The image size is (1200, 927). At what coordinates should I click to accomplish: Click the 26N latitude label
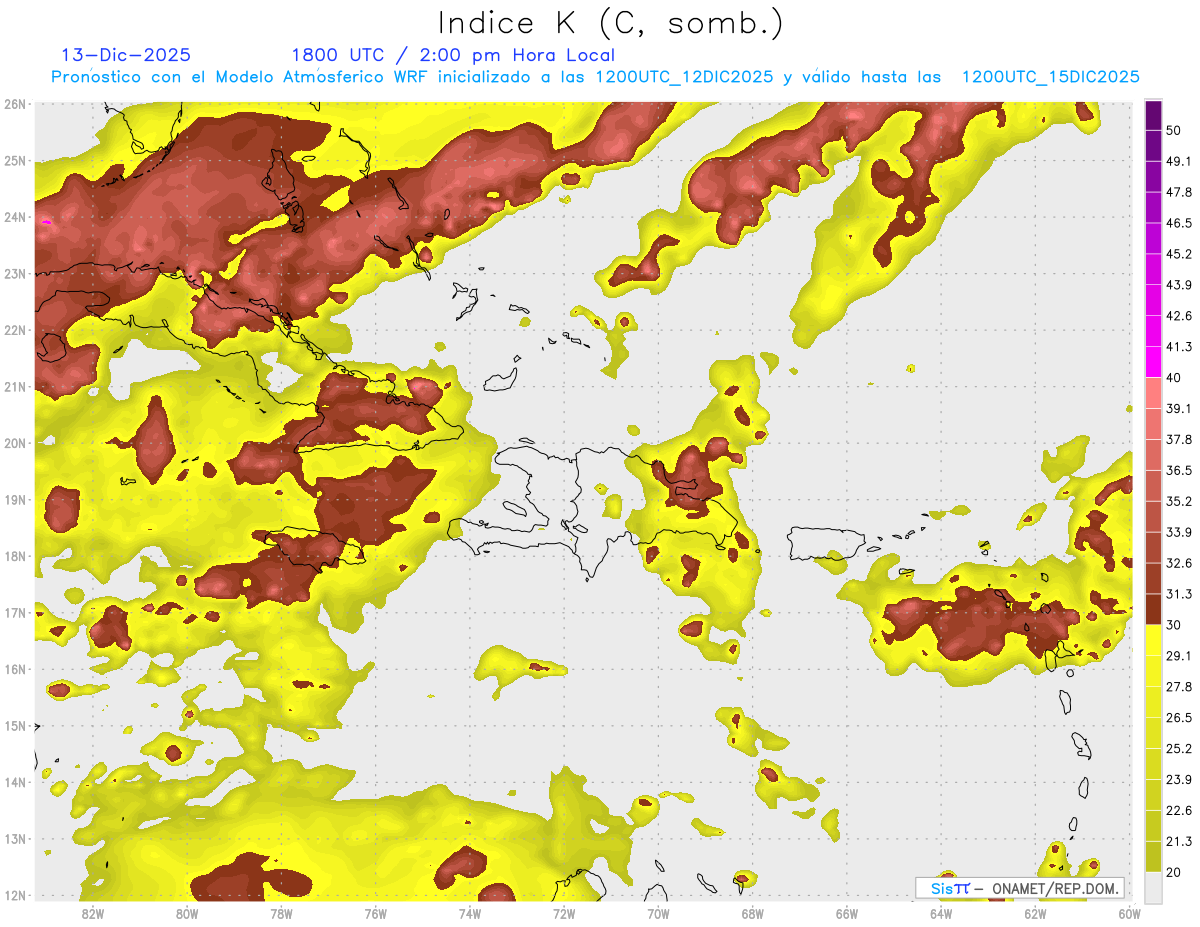[15, 104]
